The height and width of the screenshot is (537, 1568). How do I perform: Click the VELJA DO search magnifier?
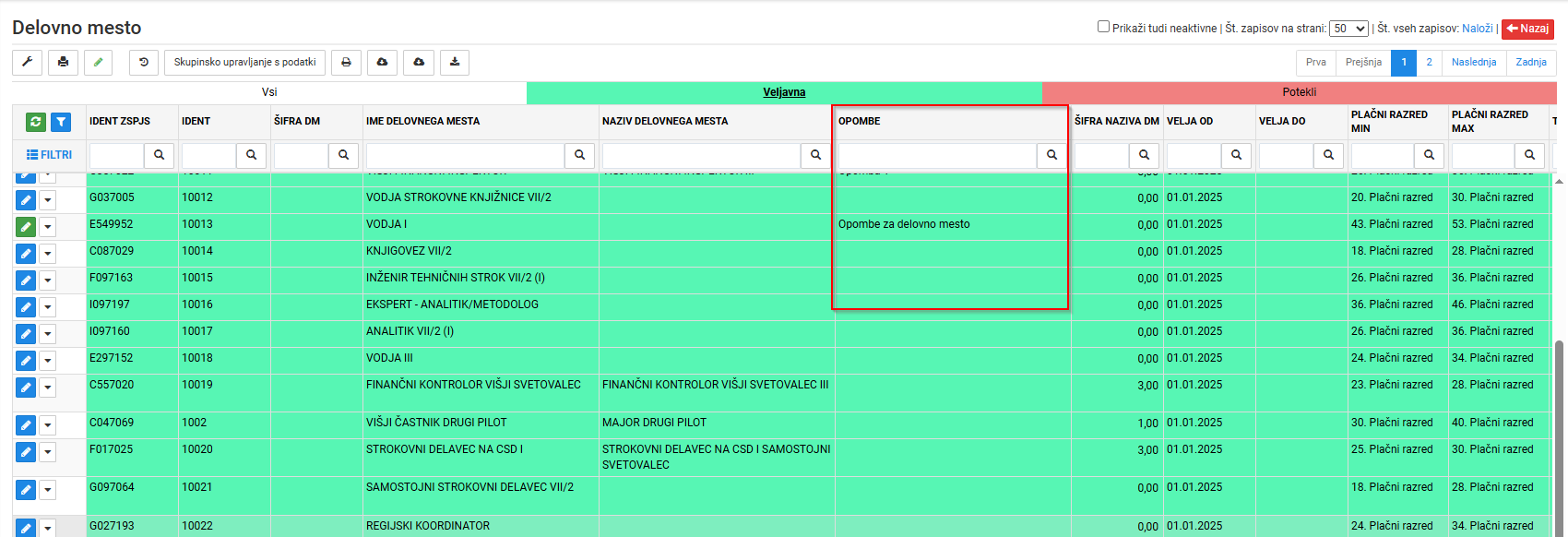(1329, 155)
